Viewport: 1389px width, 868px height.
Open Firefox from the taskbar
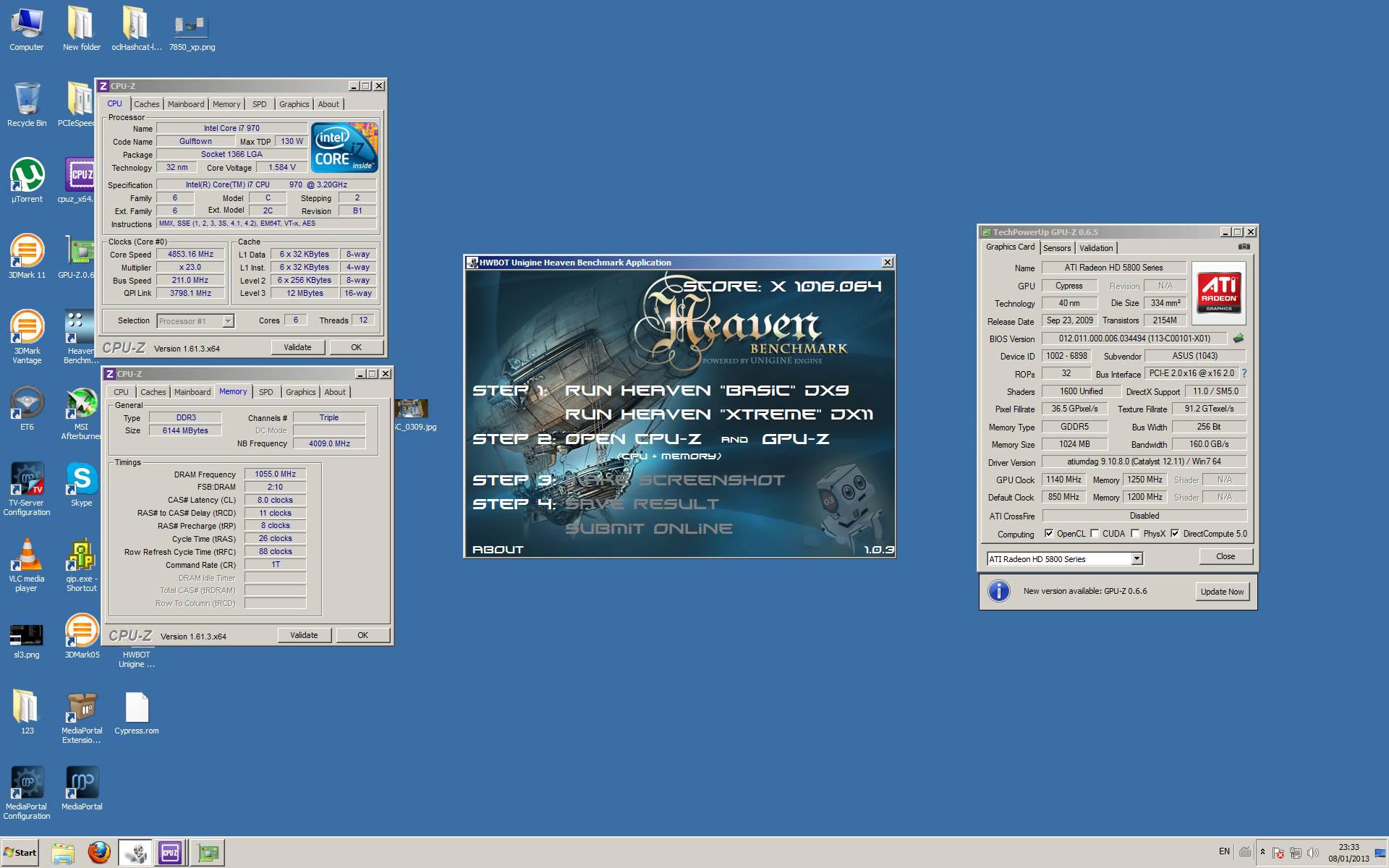point(99,852)
